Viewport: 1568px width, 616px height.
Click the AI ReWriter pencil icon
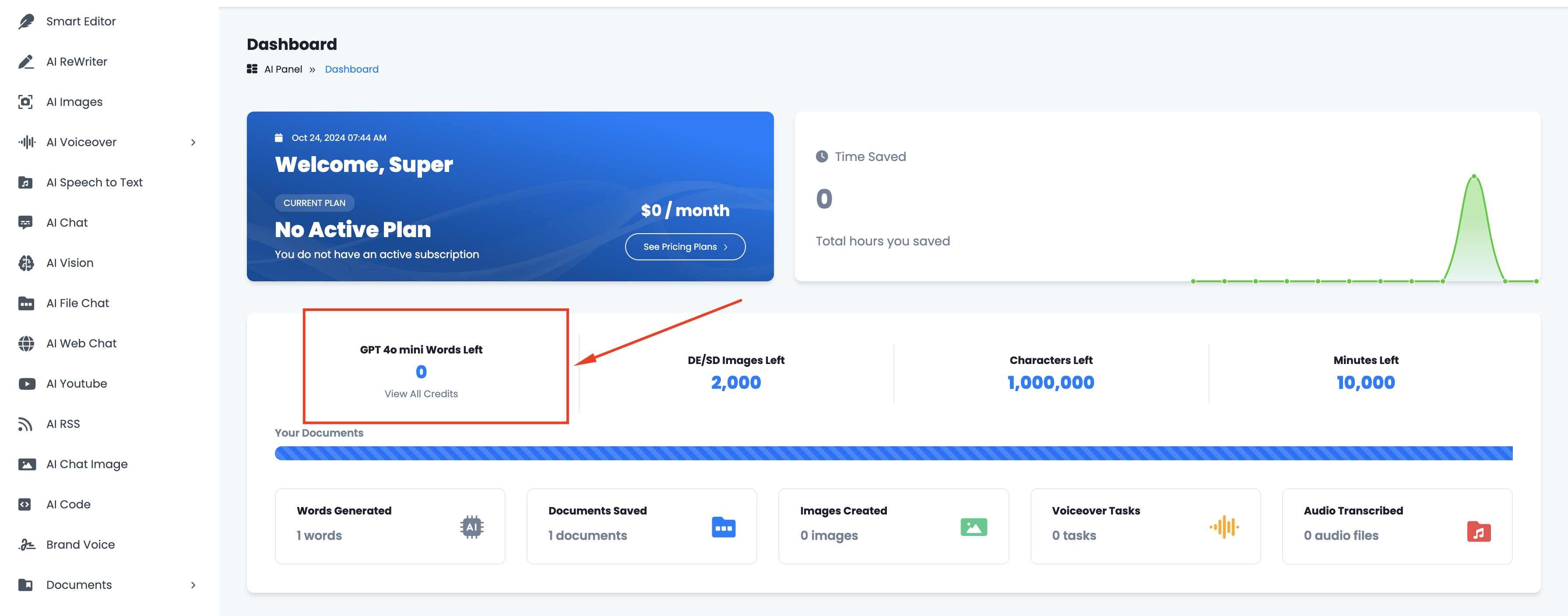coord(26,62)
